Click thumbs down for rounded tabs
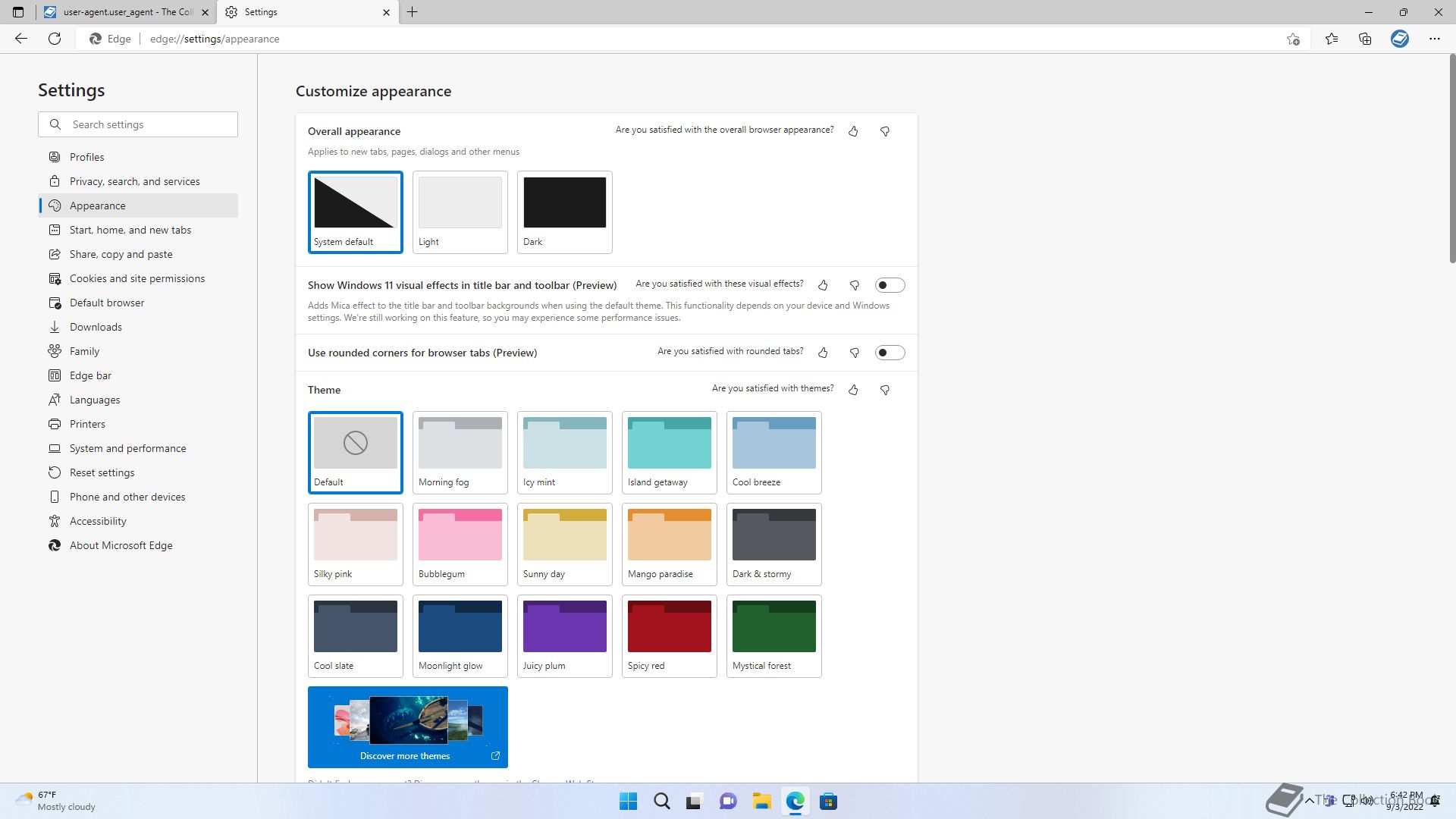Screen dimensions: 1456x819 pyautogui.click(x=855, y=353)
